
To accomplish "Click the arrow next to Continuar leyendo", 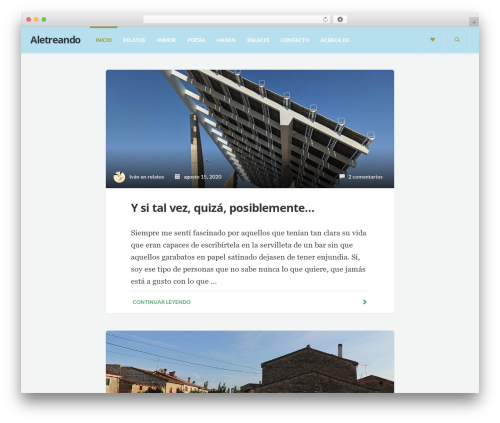I will point(364,302).
